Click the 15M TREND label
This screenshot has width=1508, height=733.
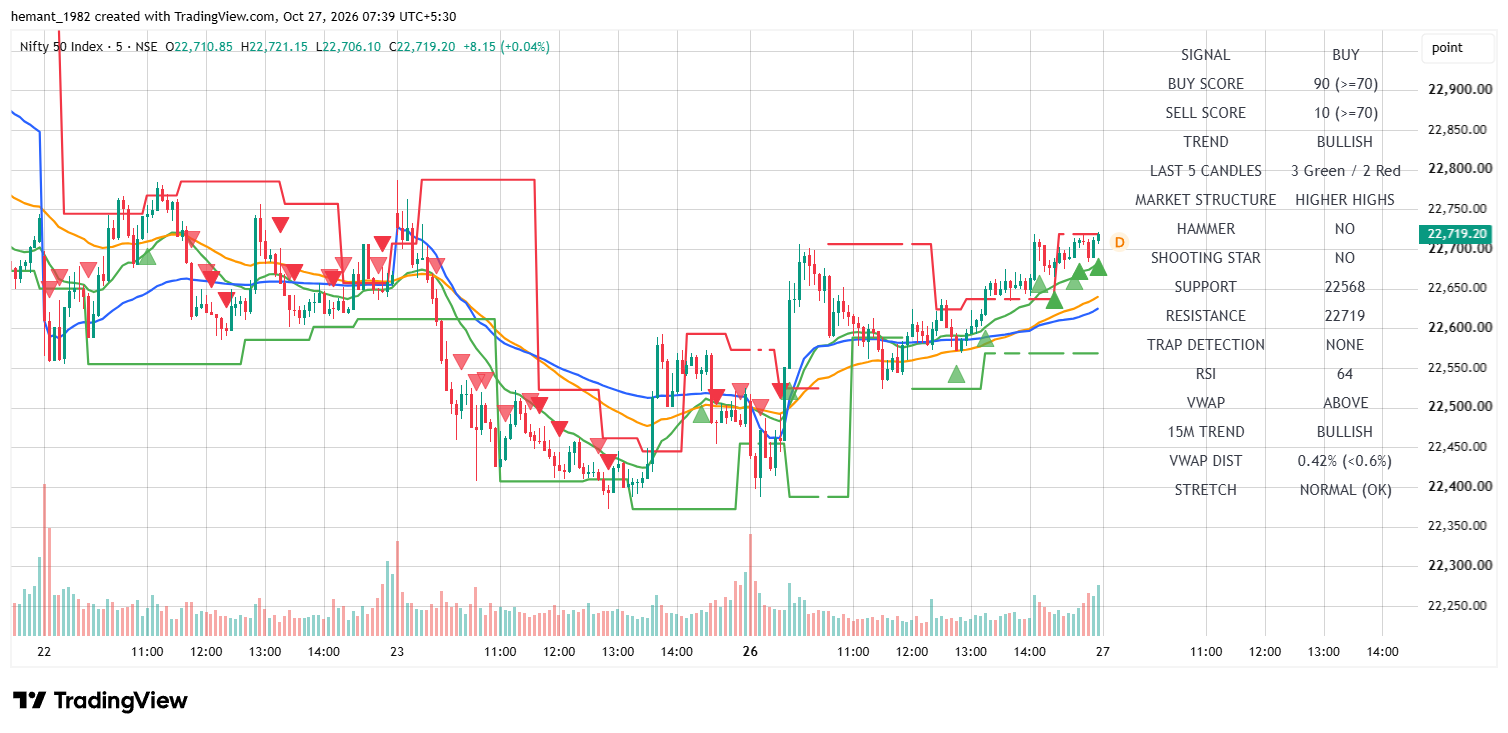click(x=1205, y=432)
